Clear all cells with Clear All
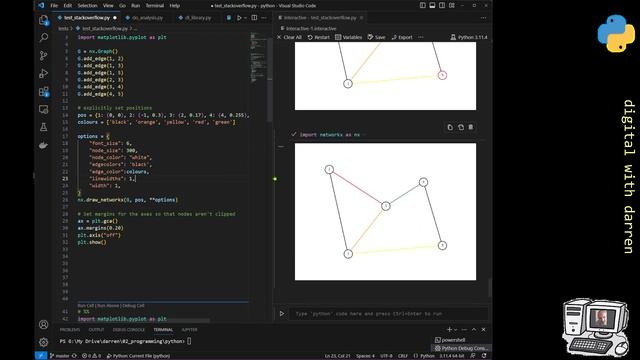The width and height of the screenshot is (640, 360). tap(289, 37)
